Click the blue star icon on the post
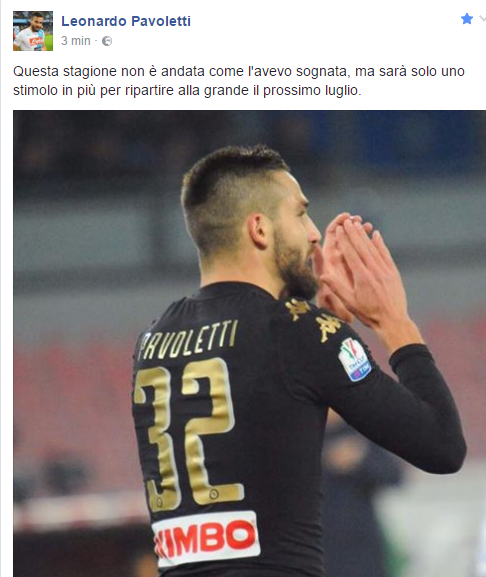Screen dimensions: 486x577 (x=467, y=18)
